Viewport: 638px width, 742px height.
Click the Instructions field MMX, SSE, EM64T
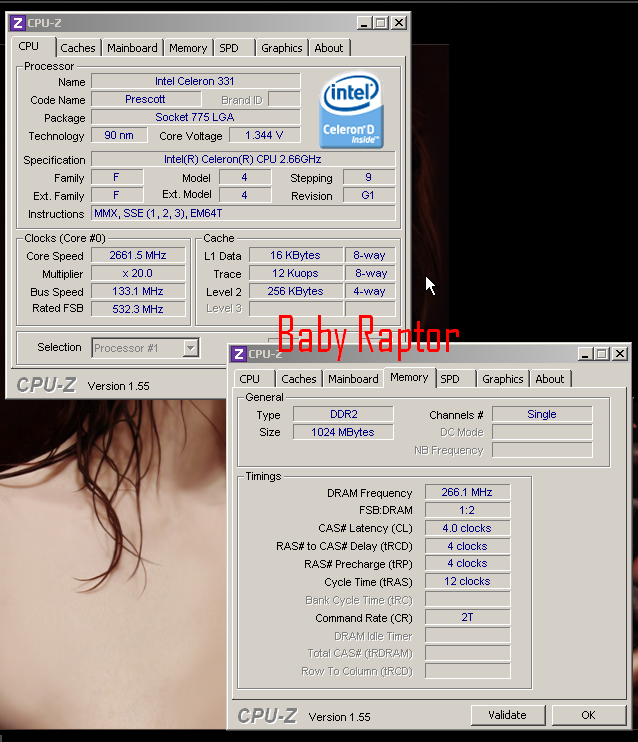coord(243,213)
